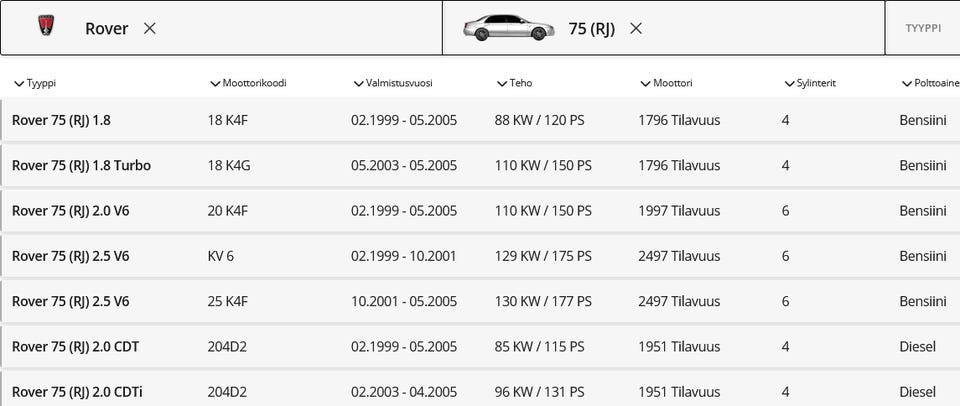Click date range 02.1999 - 10.2001
The height and width of the screenshot is (406, 960).
click(x=403, y=256)
